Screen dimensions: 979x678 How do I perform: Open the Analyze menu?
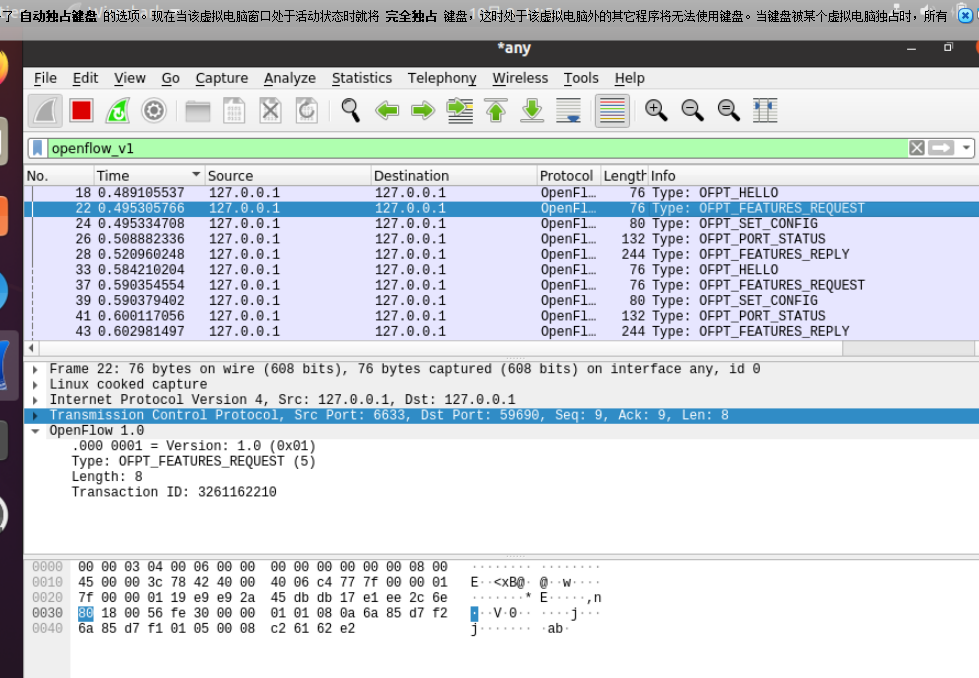tap(290, 78)
